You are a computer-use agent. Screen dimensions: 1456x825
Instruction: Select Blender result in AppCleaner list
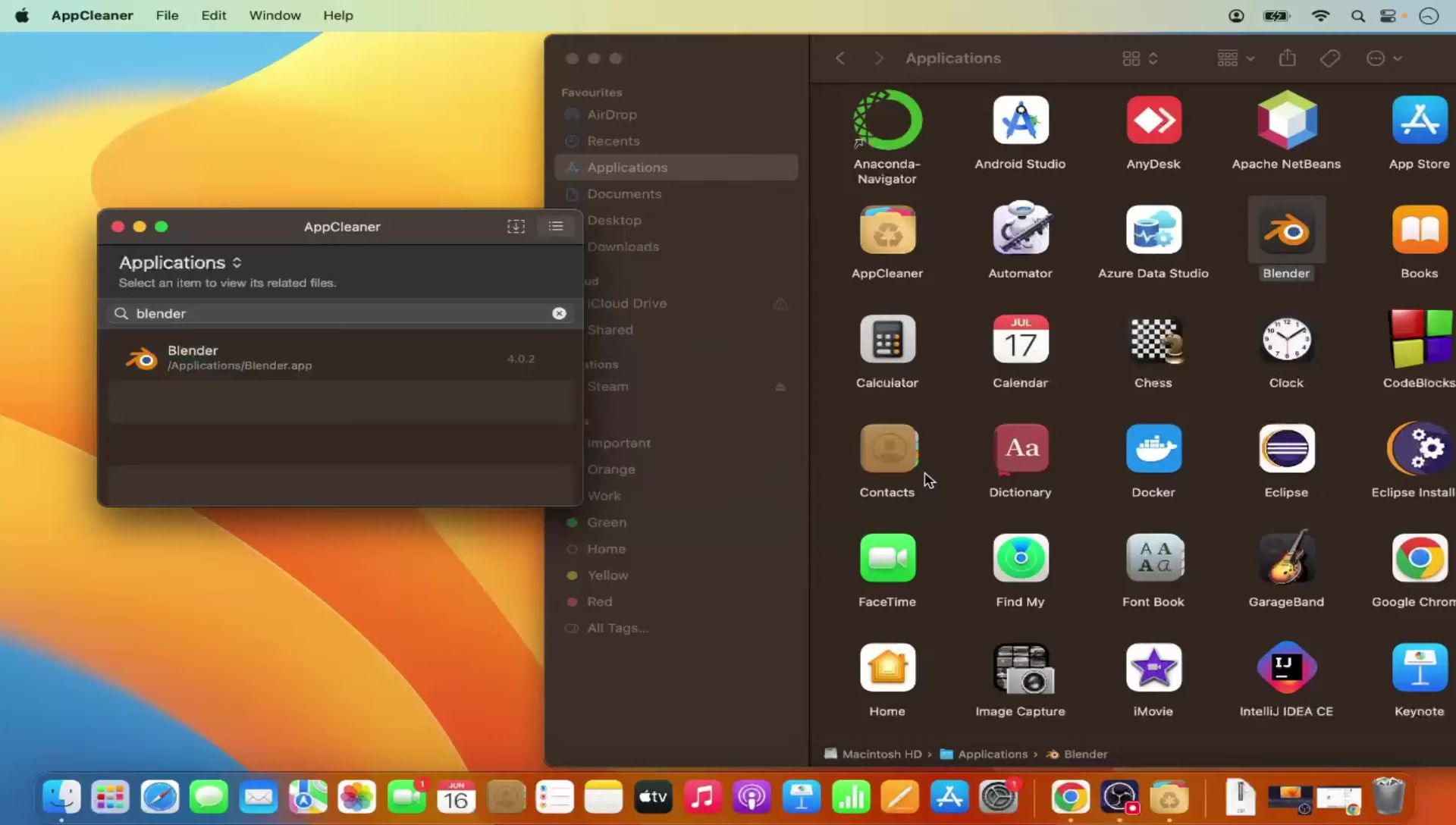coord(340,358)
